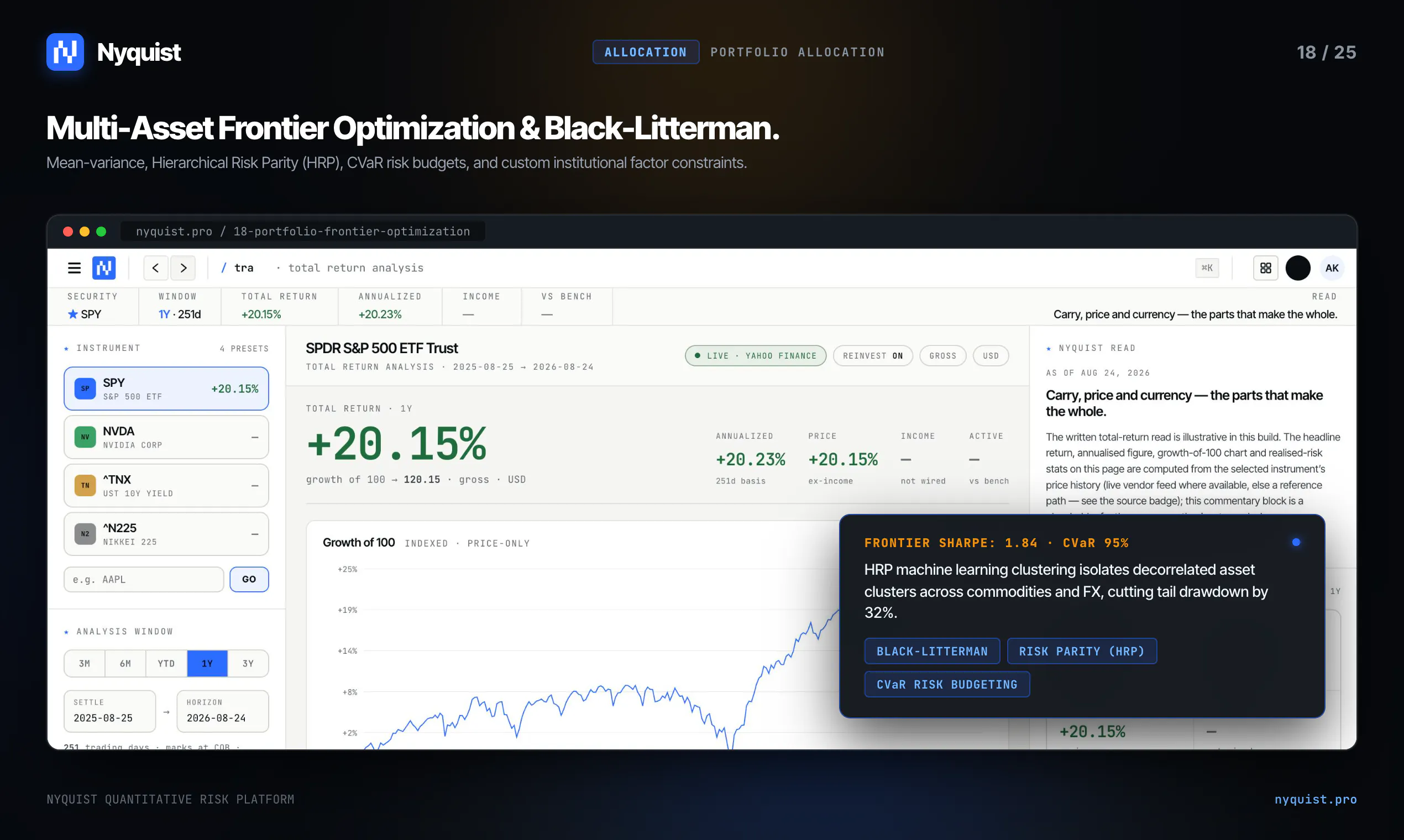Viewport: 1404px width, 840px height.
Task: Select the ^TNX UST 10Y Yield instrument
Action: (x=166, y=485)
